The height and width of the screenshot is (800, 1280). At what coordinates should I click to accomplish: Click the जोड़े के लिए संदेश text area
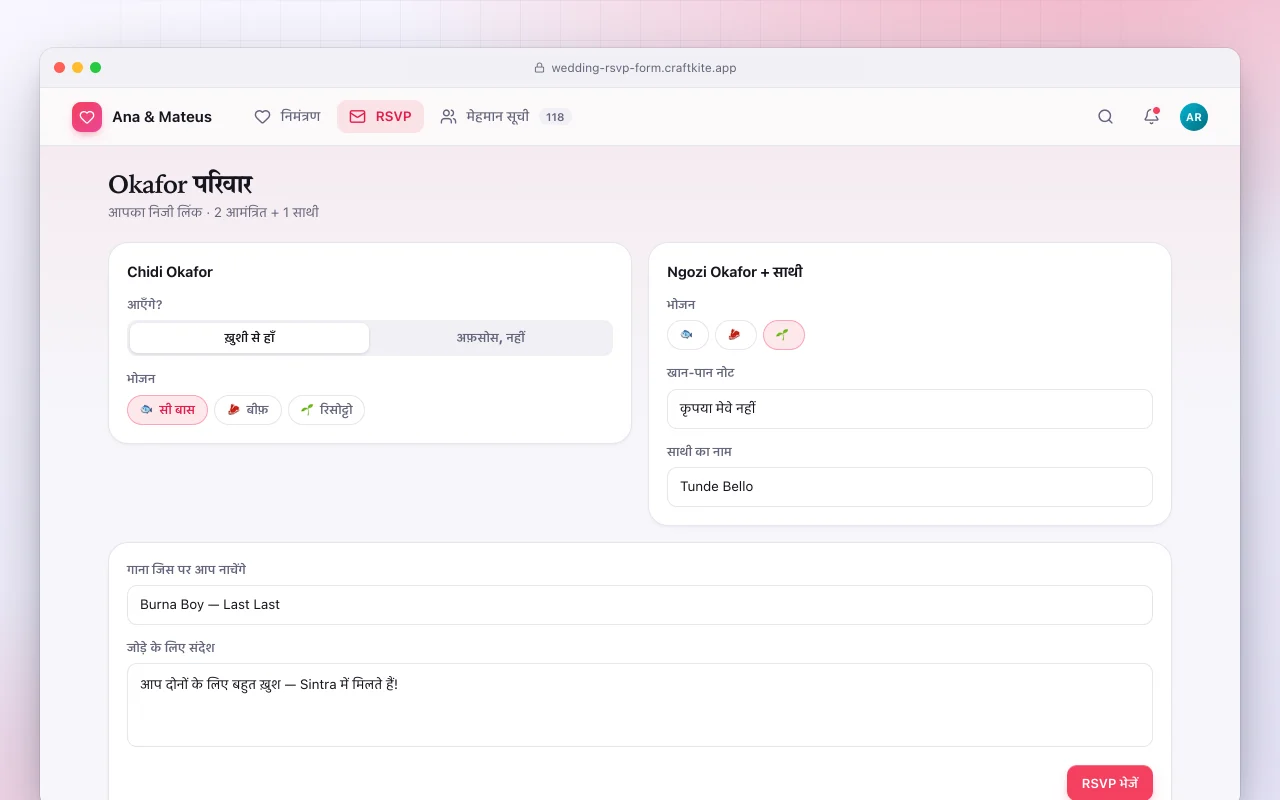tap(640, 705)
